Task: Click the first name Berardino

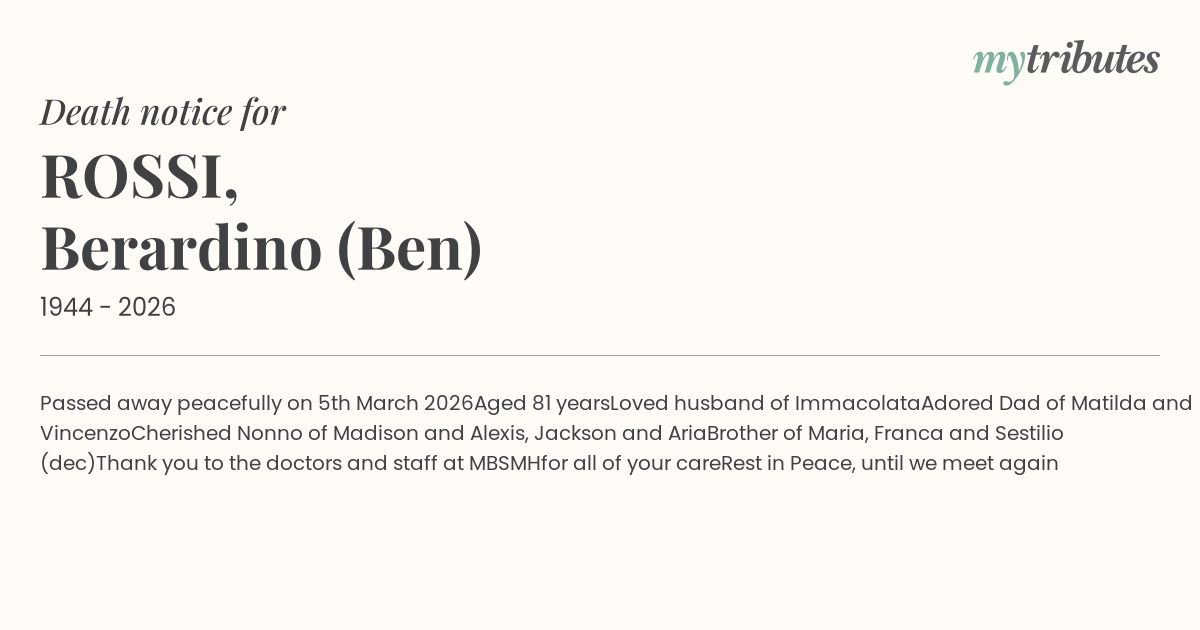Action: pyautogui.click(x=181, y=248)
